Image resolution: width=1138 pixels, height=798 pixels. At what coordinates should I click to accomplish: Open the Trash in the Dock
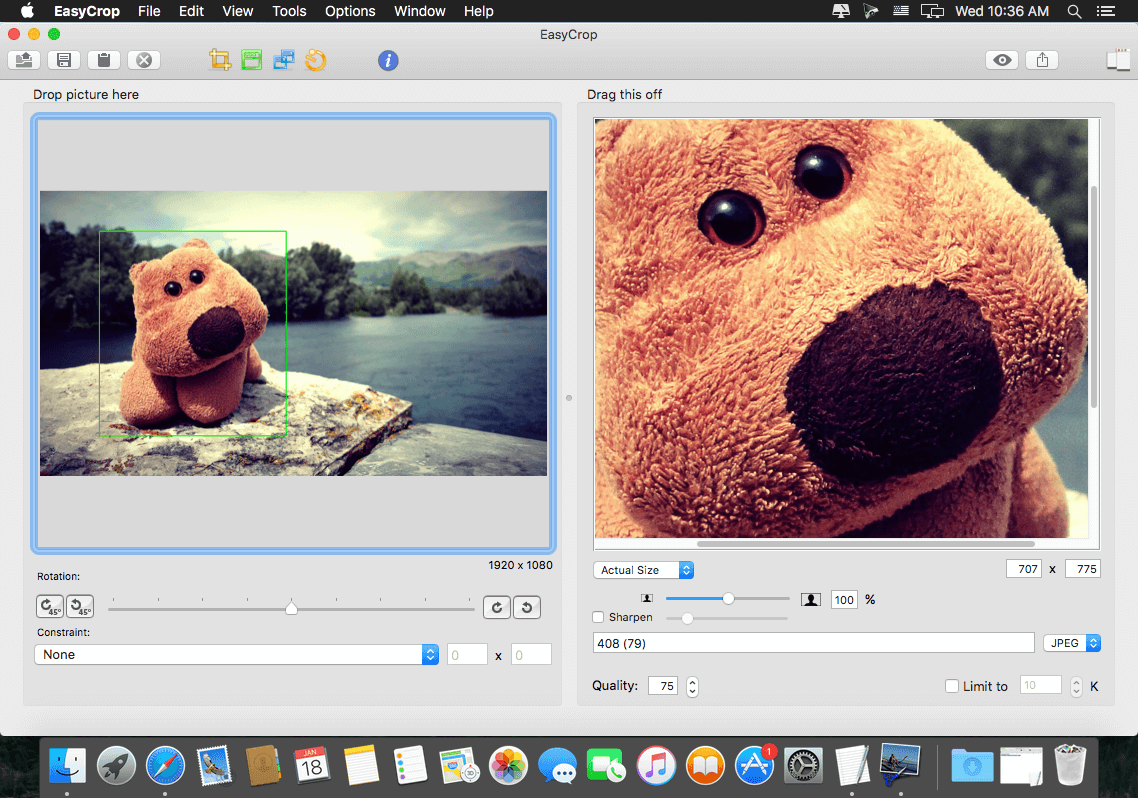click(x=1070, y=765)
